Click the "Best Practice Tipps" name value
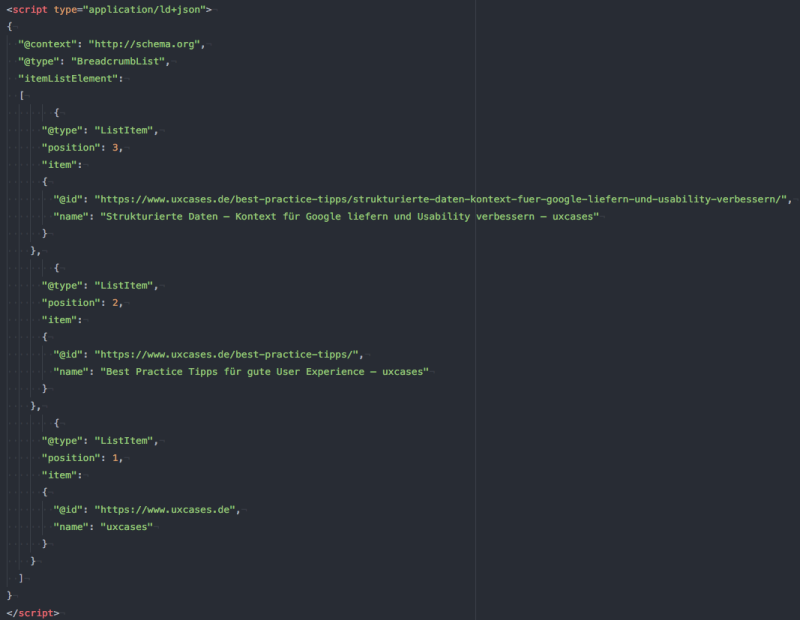Image resolution: width=800 pixels, height=620 pixels. click(264, 371)
